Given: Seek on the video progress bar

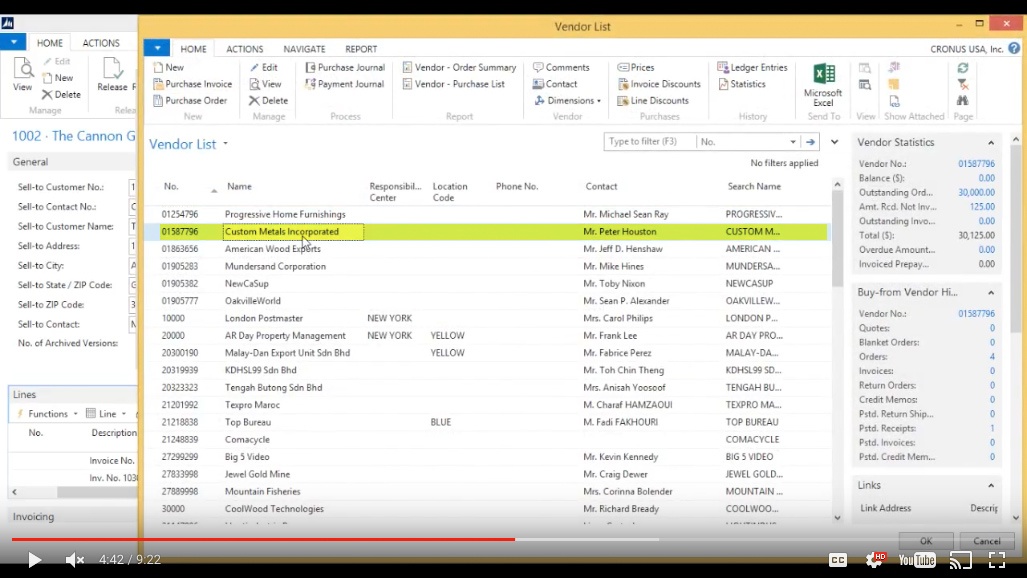Looking at the screenshot, I should point(514,539).
